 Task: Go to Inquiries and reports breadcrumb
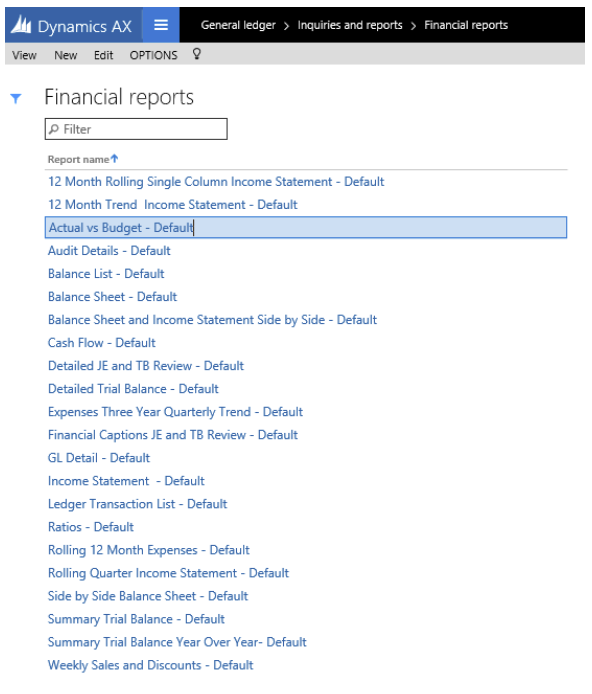coord(350,25)
